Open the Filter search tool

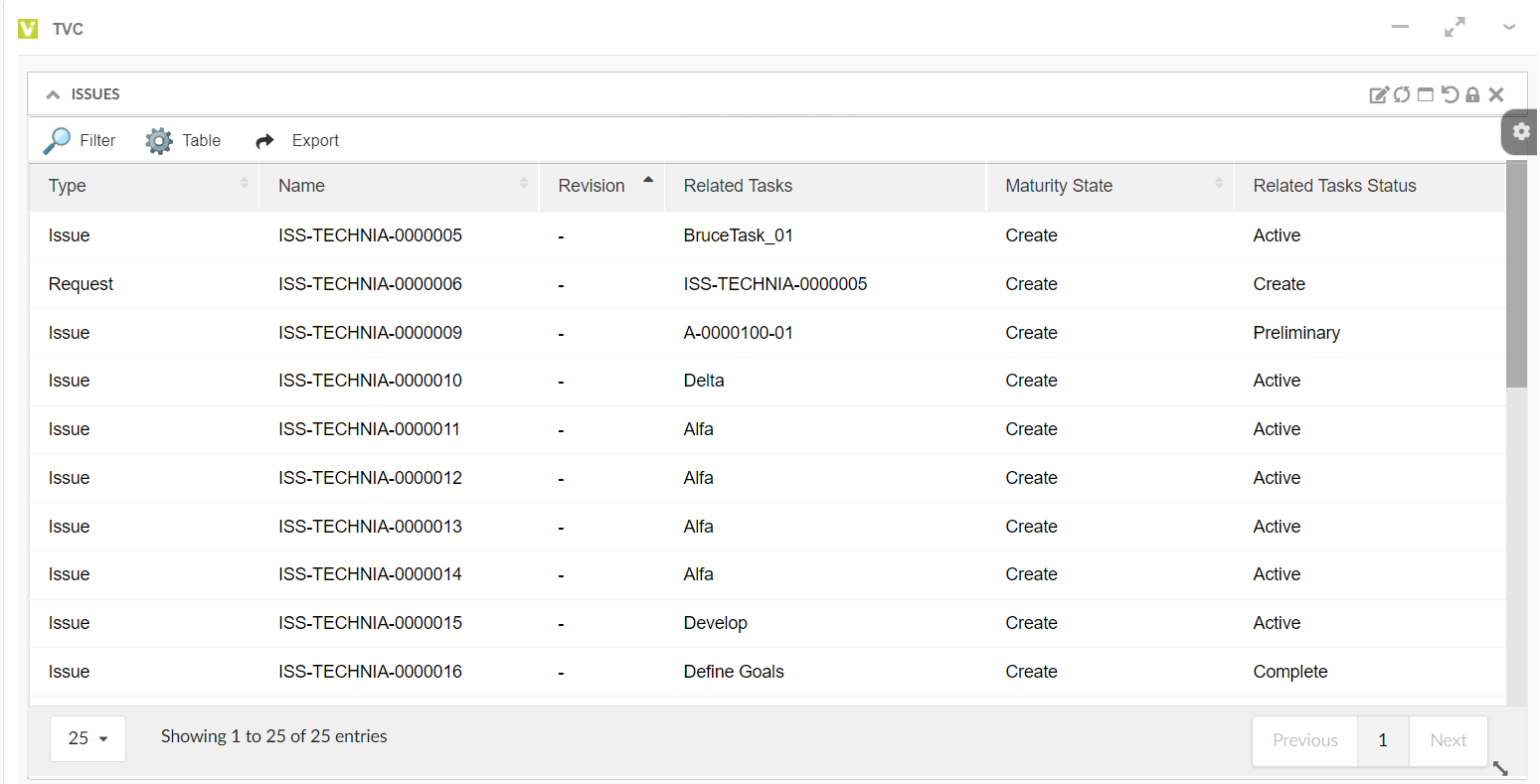point(80,140)
